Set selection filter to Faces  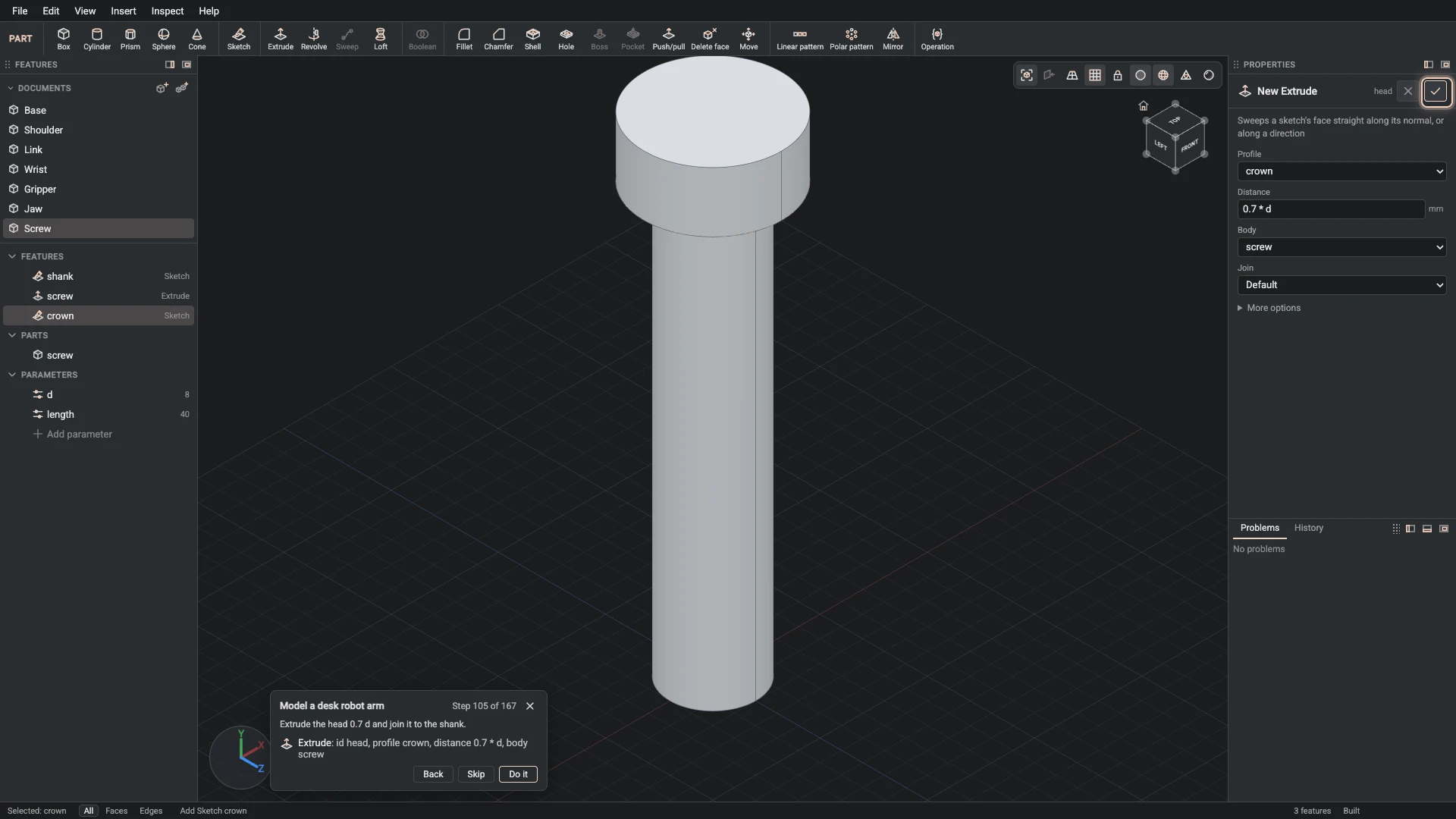116,811
